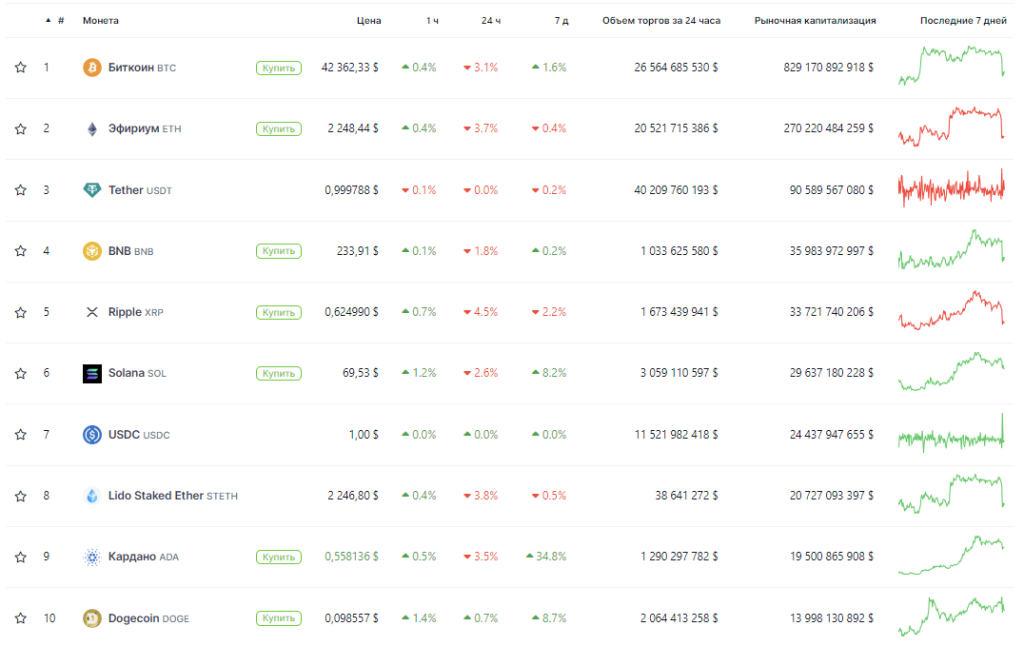Click the Ethereum diamond logo icon
Viewport: 1024px width, 646px height.
point(92,129)
